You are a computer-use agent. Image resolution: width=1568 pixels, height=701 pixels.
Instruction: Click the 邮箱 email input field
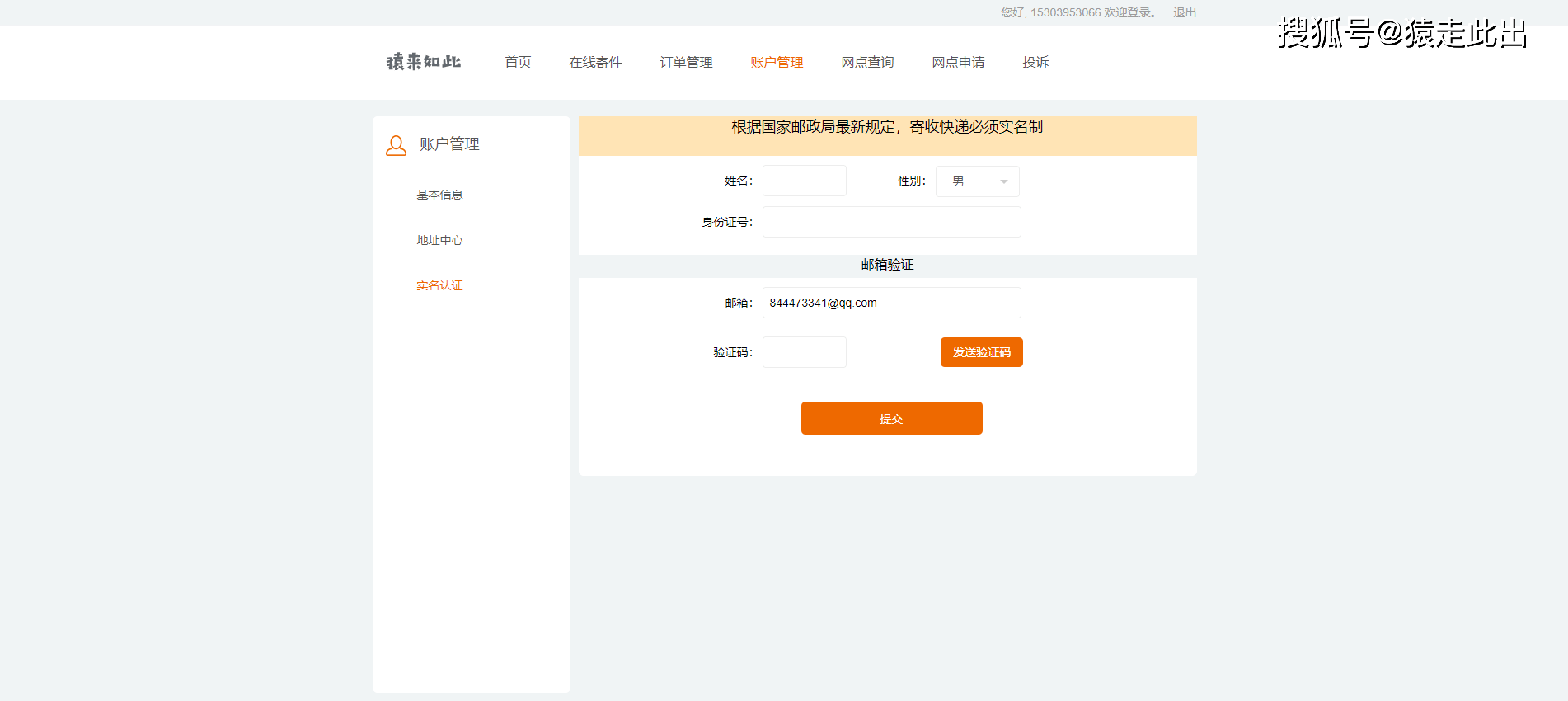pos(891,303)
